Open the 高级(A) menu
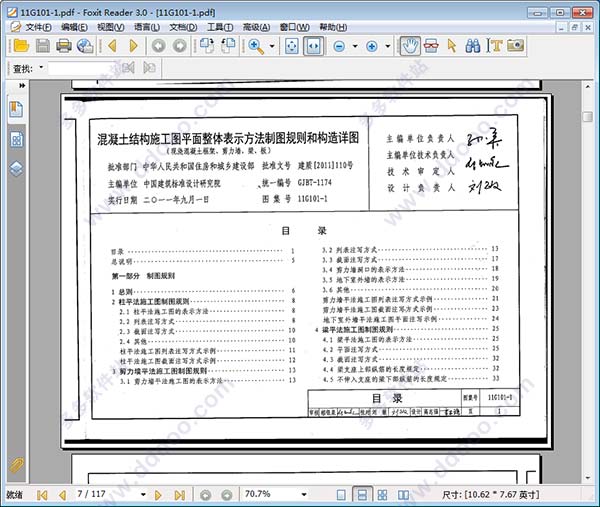This screenshot has height=507, width=600. pos(256,27)
